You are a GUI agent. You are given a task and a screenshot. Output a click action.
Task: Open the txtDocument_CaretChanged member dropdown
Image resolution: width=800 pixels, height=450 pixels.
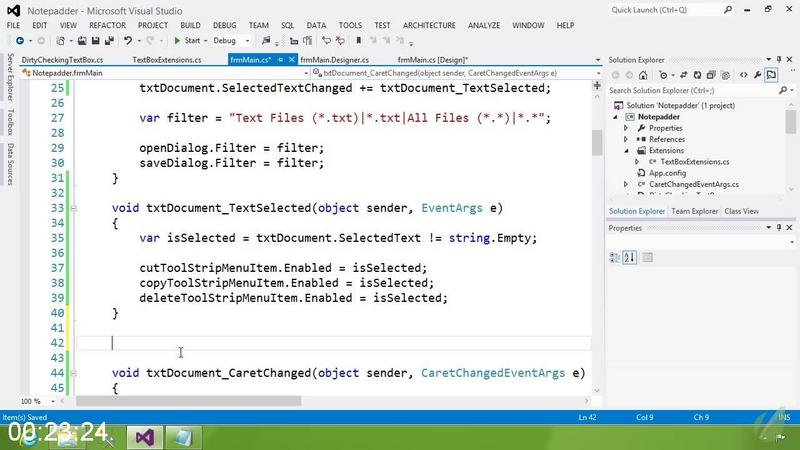tap(597, 73)
